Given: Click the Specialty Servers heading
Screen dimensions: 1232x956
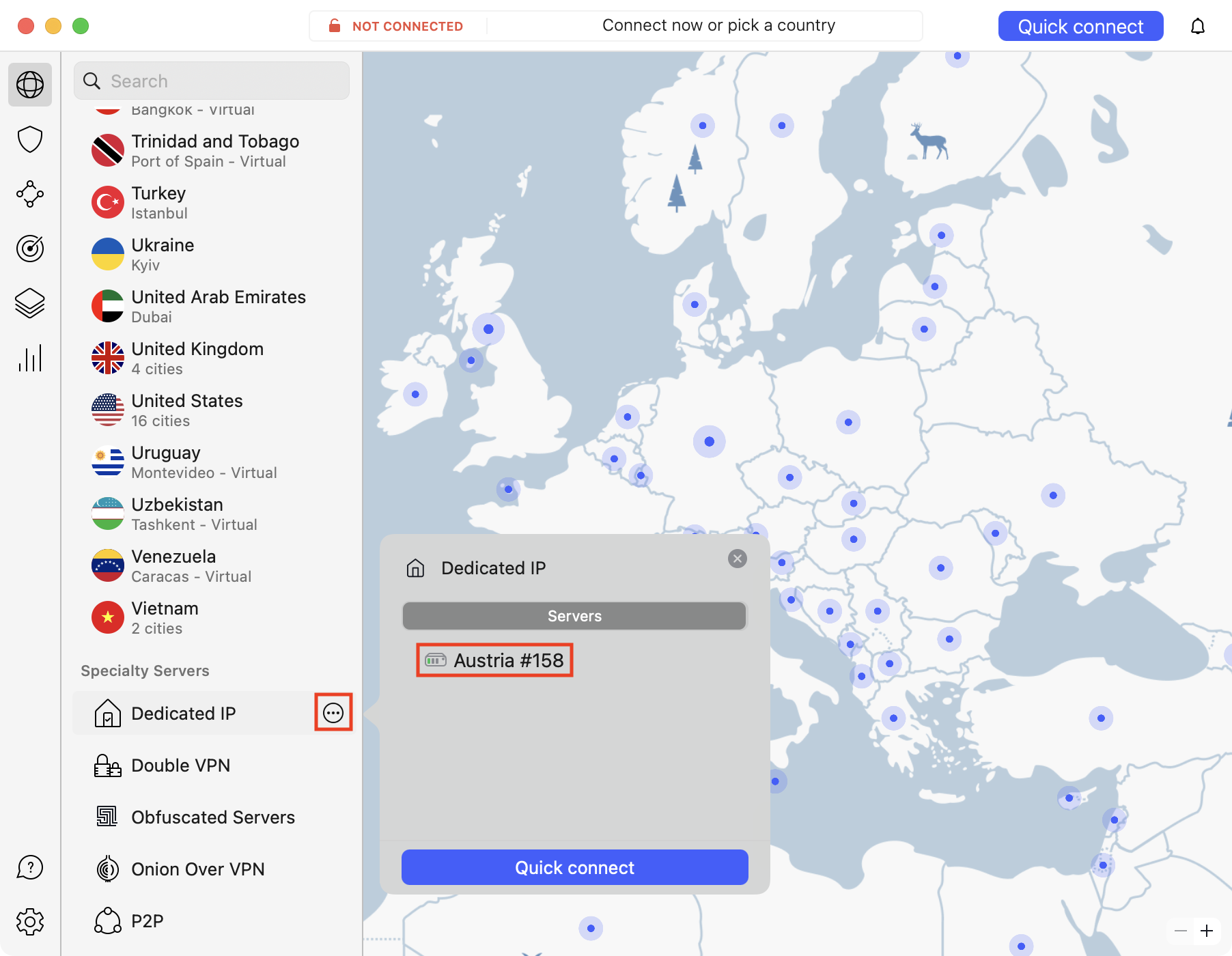Looking at the screenshot, I should coord(145,671).
